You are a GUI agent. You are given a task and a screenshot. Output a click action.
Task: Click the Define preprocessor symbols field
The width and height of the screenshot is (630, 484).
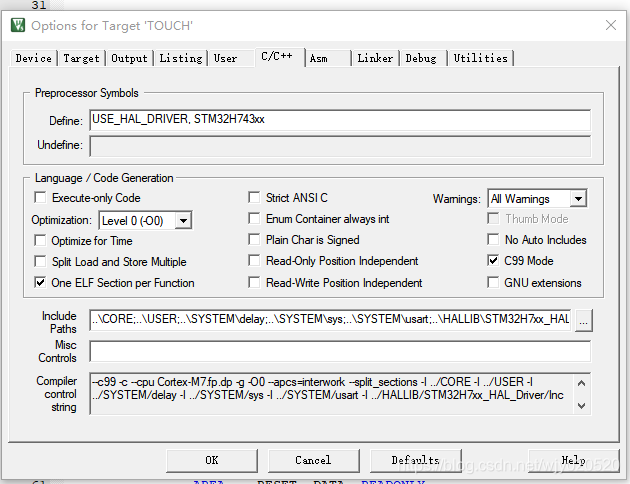340,120
